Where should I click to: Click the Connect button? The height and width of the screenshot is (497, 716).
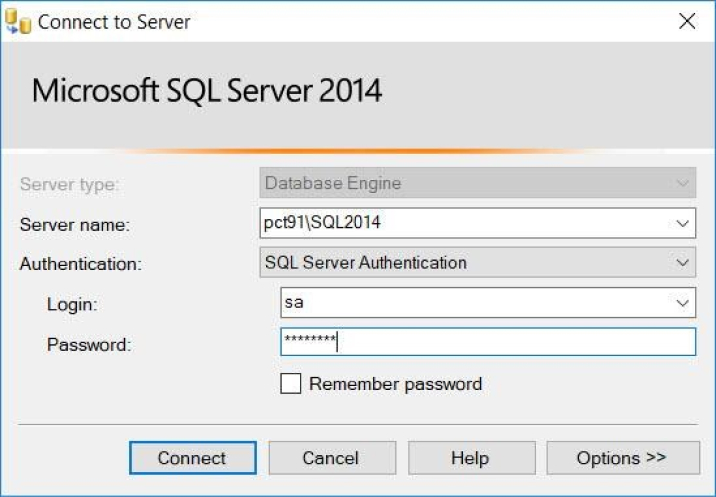click(193, 458)
